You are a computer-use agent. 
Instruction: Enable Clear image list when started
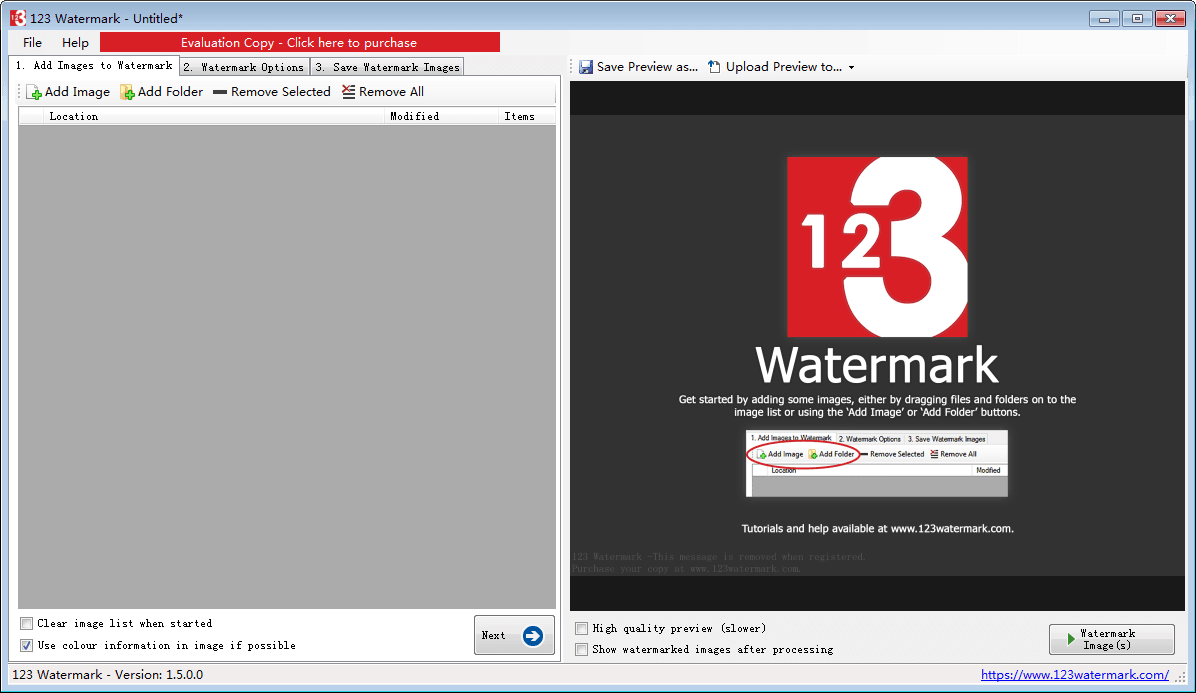pos(27,624)
